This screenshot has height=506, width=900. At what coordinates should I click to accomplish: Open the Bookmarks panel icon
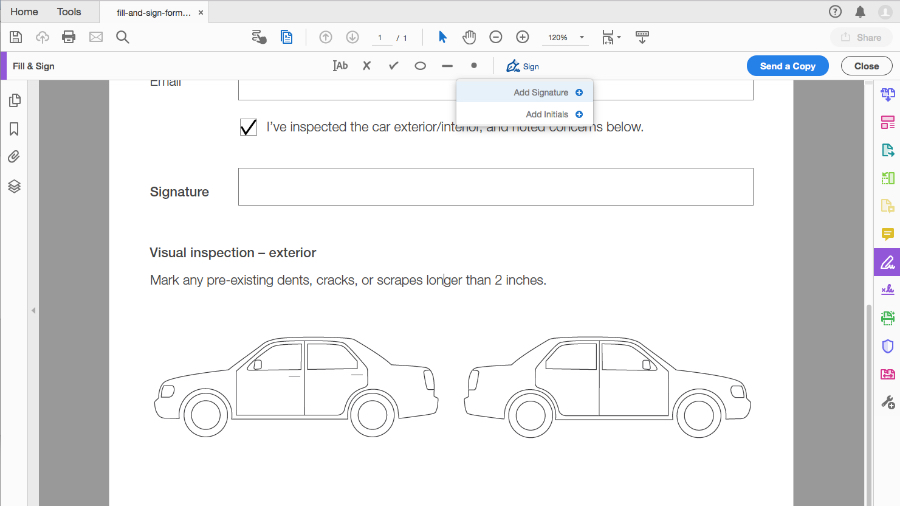point(14,129)
